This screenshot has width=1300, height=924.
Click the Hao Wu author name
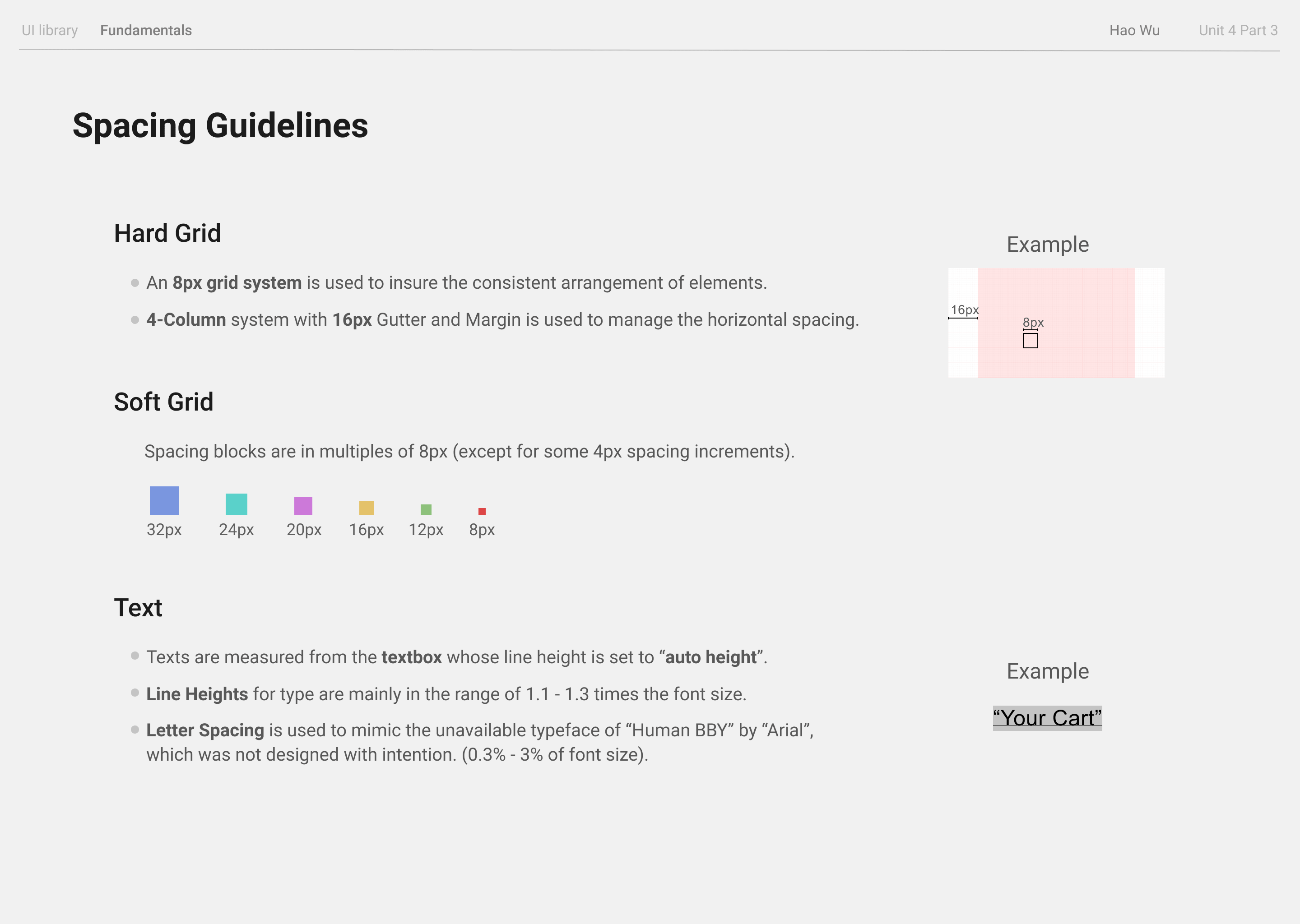[x=1134, y=30]
